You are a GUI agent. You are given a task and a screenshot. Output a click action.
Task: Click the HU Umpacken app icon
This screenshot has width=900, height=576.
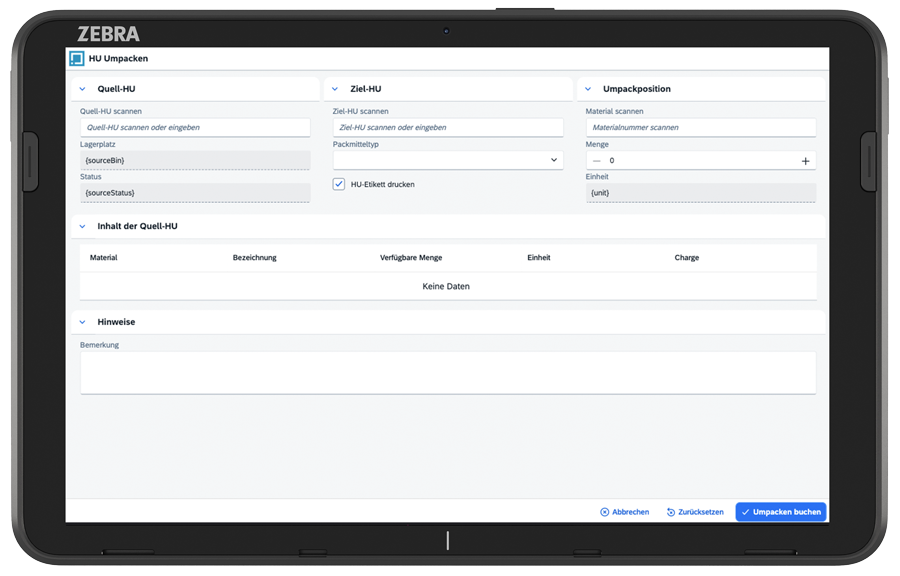[76, 59]
